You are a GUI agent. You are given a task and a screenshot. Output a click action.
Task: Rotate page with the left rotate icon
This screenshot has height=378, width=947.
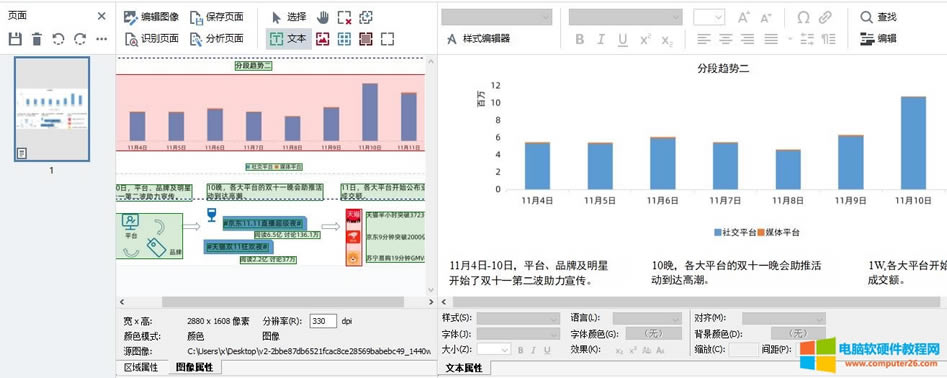[58, 39]
